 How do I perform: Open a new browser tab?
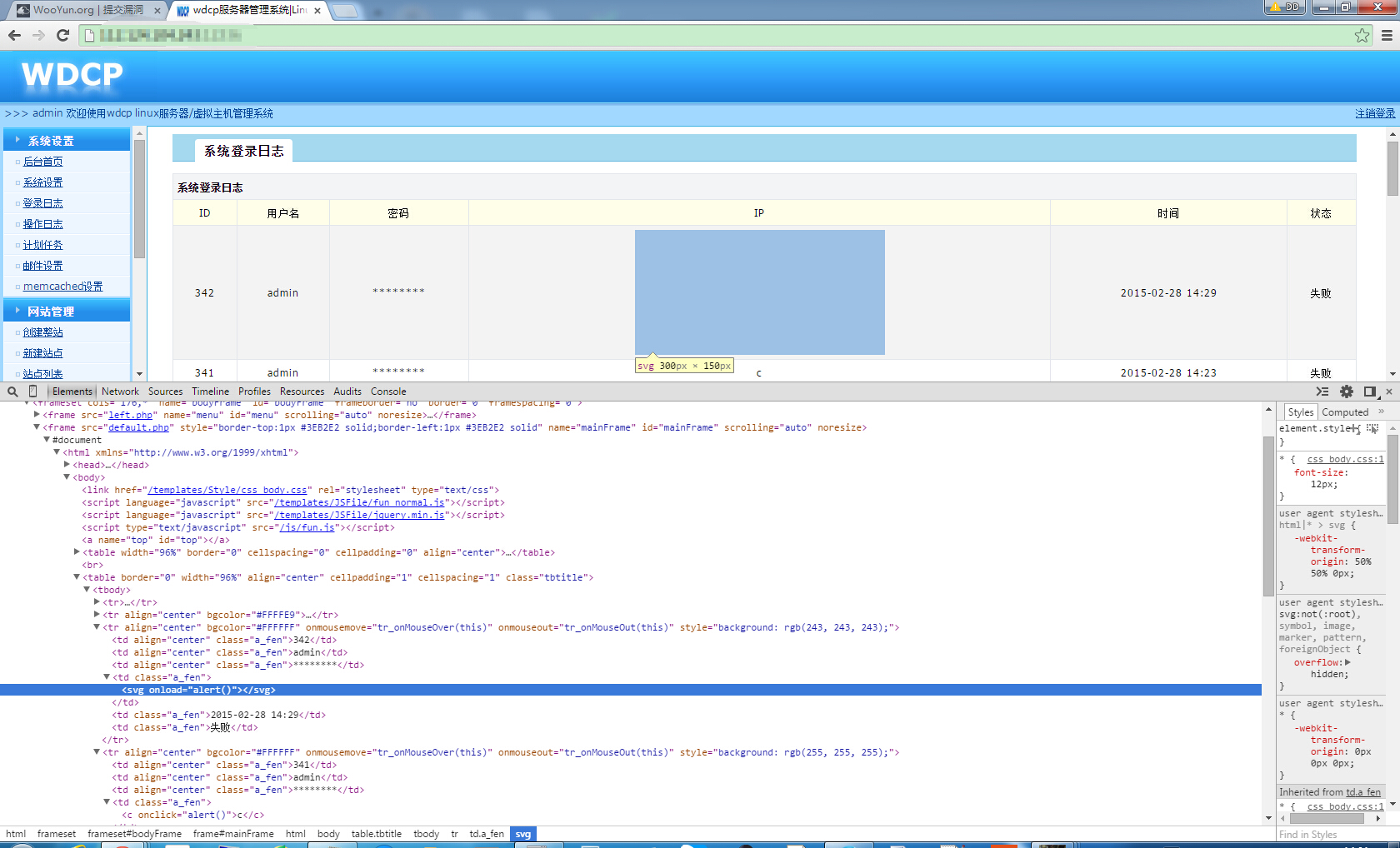point(345,11)
